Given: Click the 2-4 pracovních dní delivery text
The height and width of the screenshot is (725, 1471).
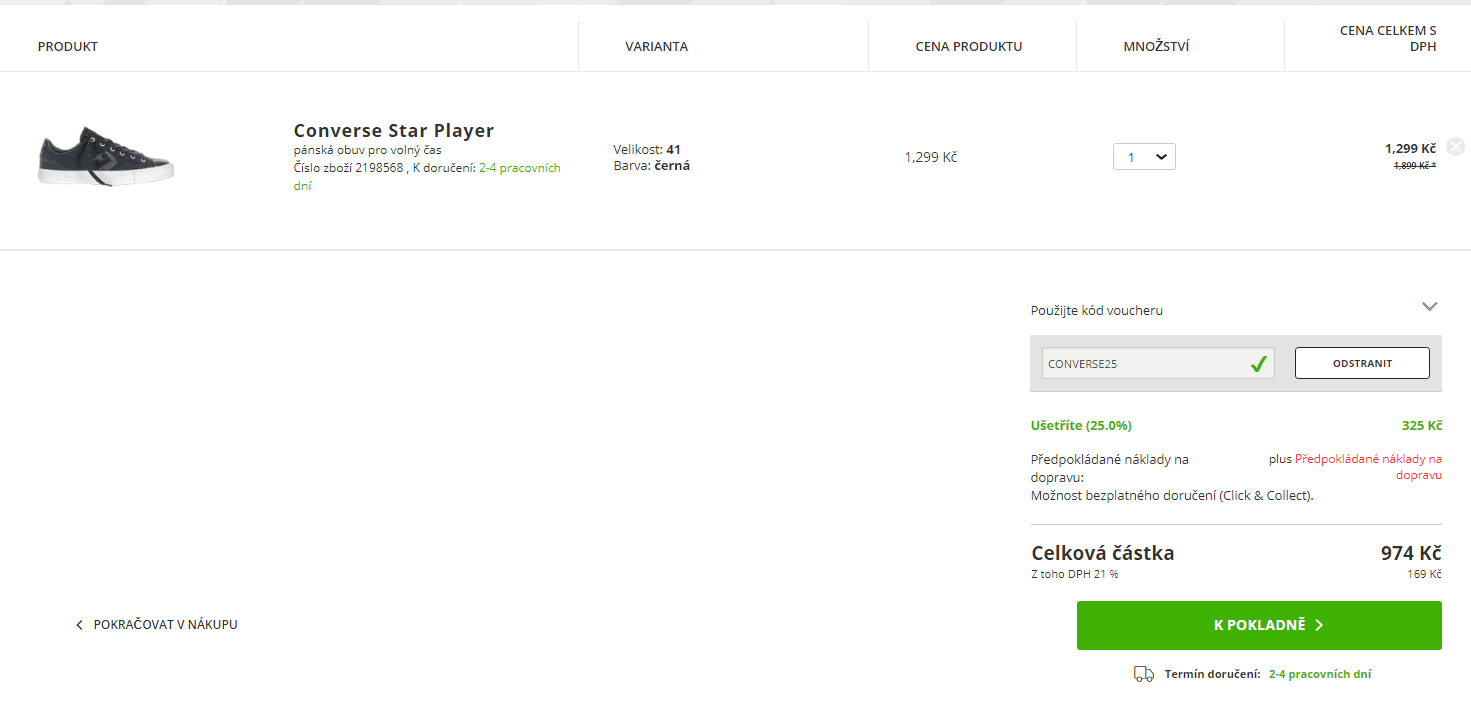Looking at the screenshot, I should [1319, 675].
